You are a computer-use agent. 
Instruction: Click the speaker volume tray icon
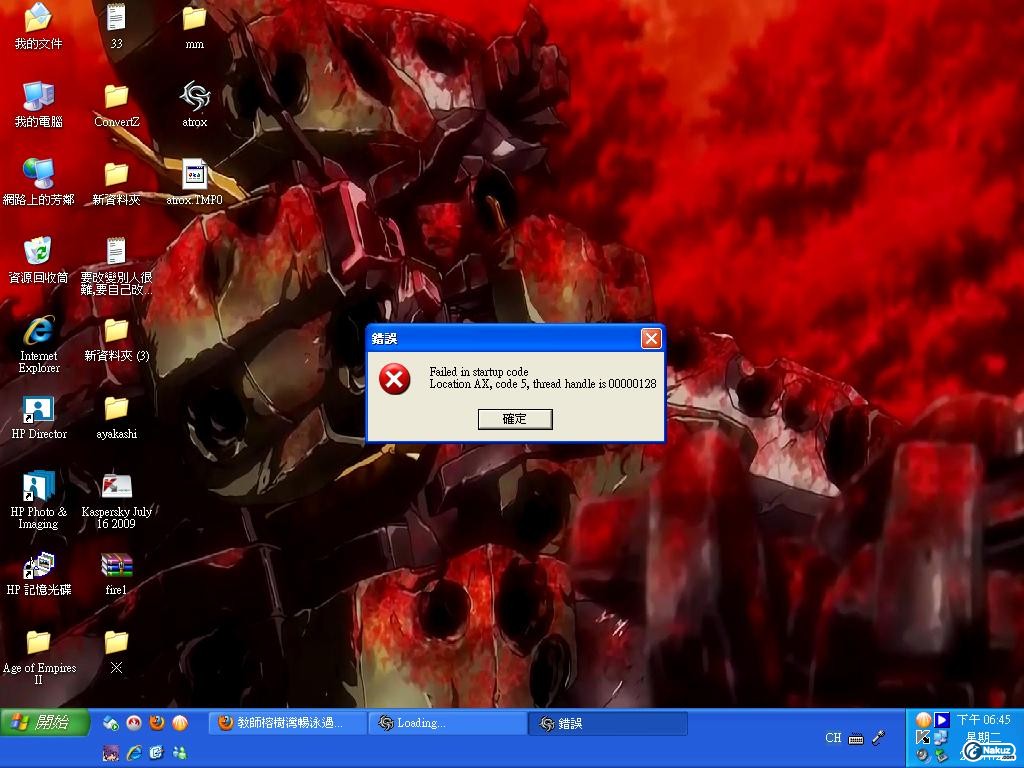(x=923, y=755)
